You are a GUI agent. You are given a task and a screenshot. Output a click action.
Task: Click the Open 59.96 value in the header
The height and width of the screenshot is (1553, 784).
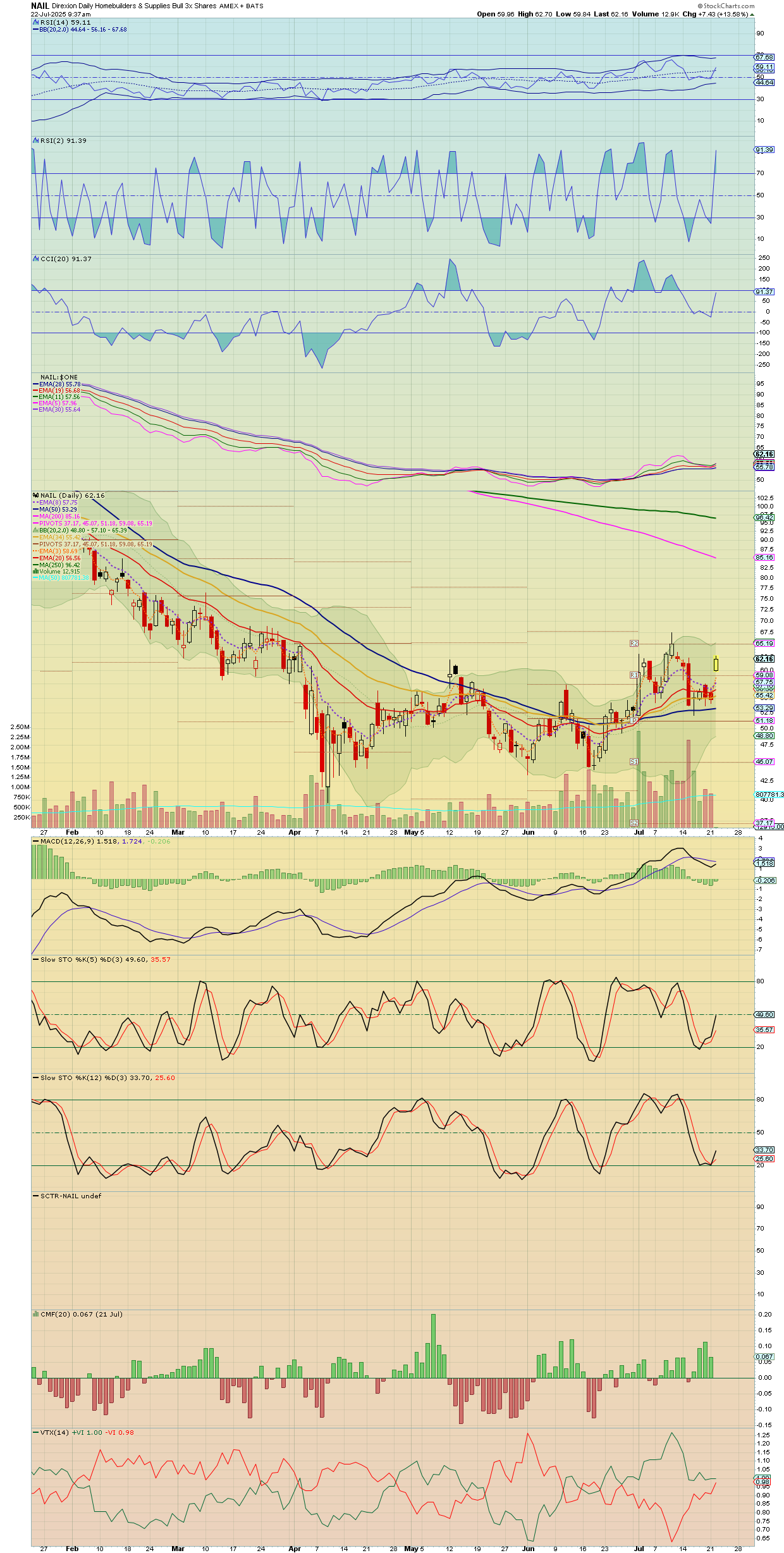[x=496, y=14]
